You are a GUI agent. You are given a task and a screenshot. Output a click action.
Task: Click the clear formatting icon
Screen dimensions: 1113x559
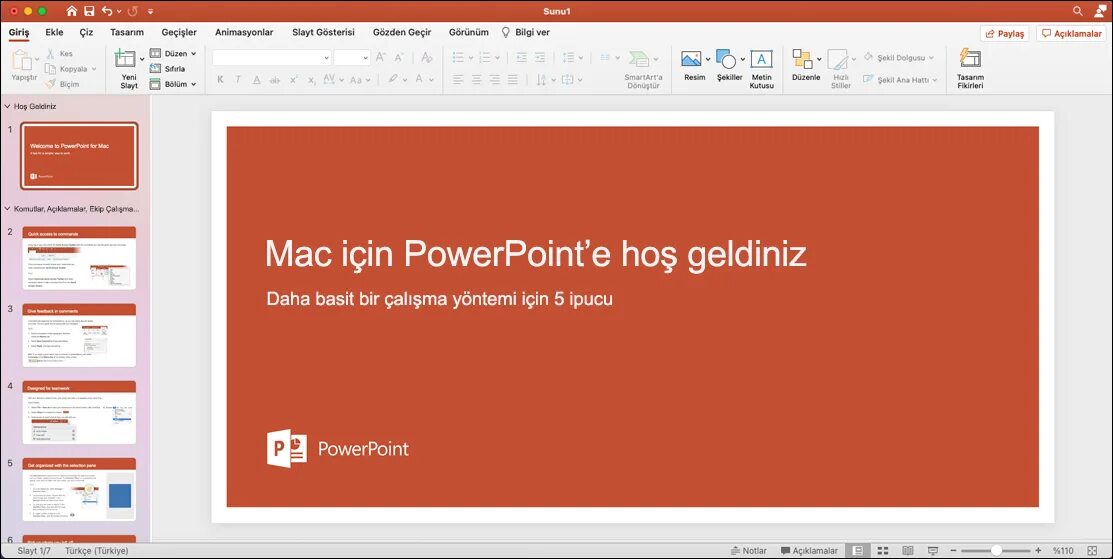pyautogui.click(x=427, y=57)
